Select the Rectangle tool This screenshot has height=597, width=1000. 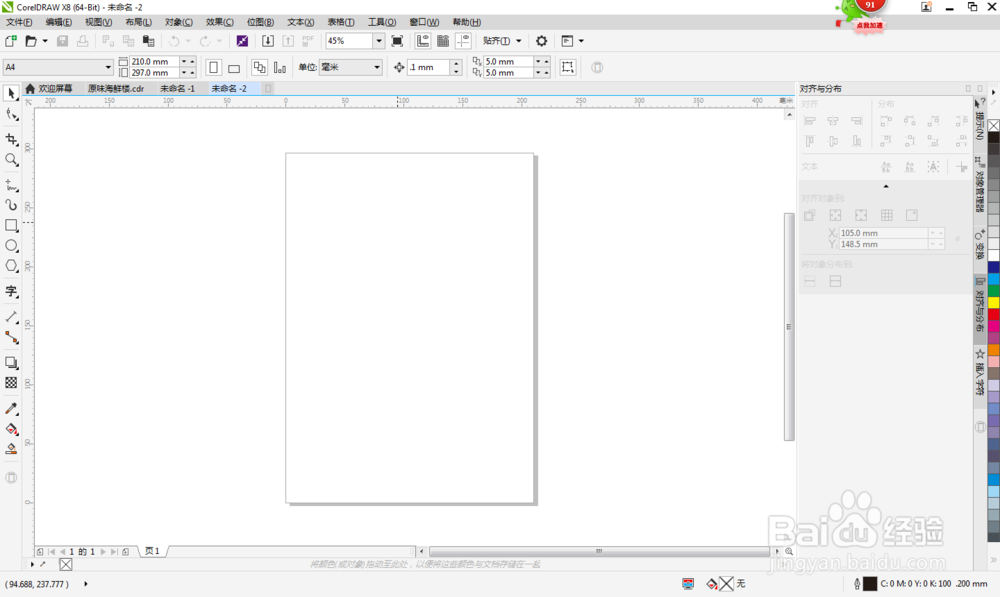11,226
